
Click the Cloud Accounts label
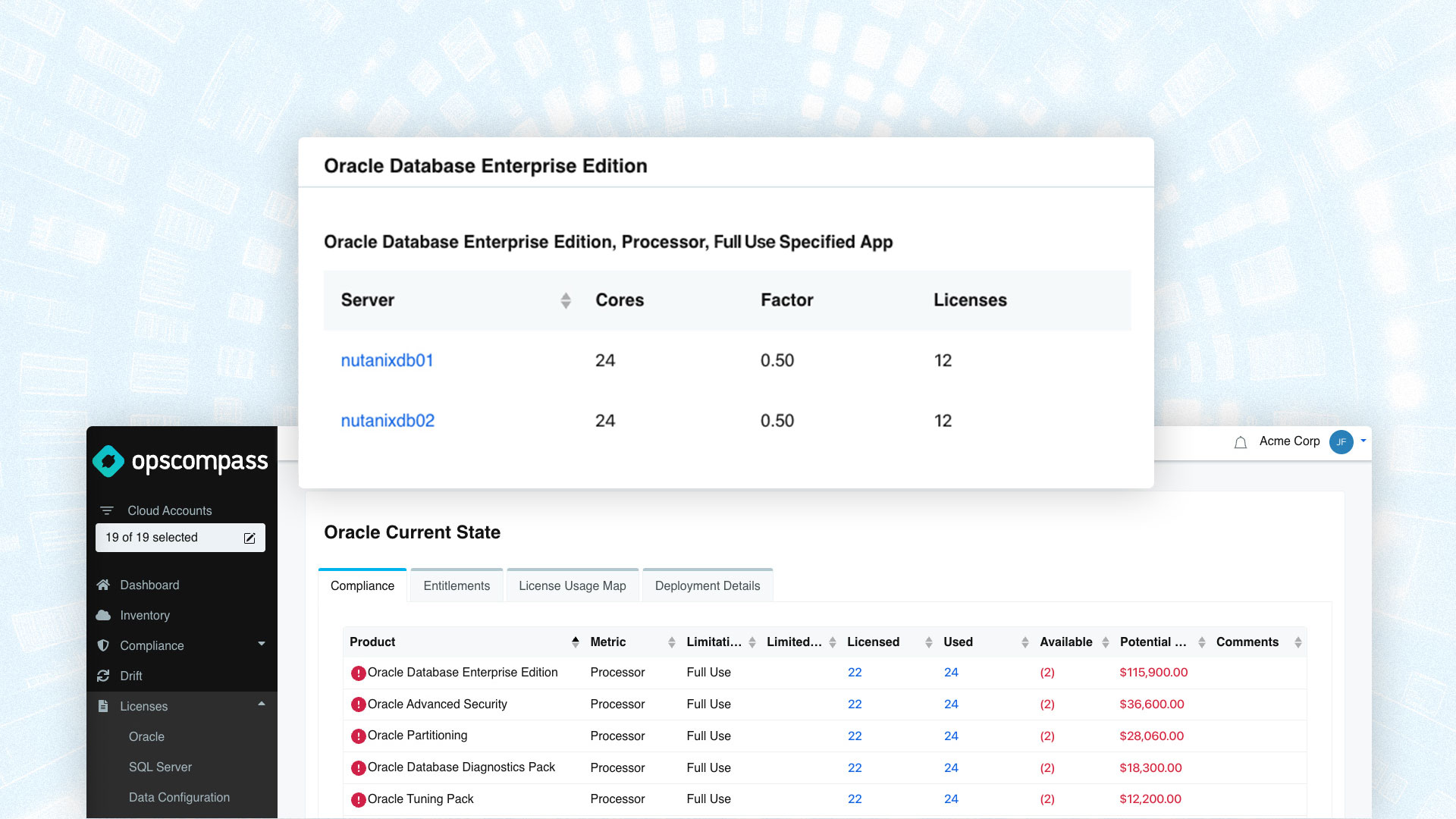coord(170,511)
